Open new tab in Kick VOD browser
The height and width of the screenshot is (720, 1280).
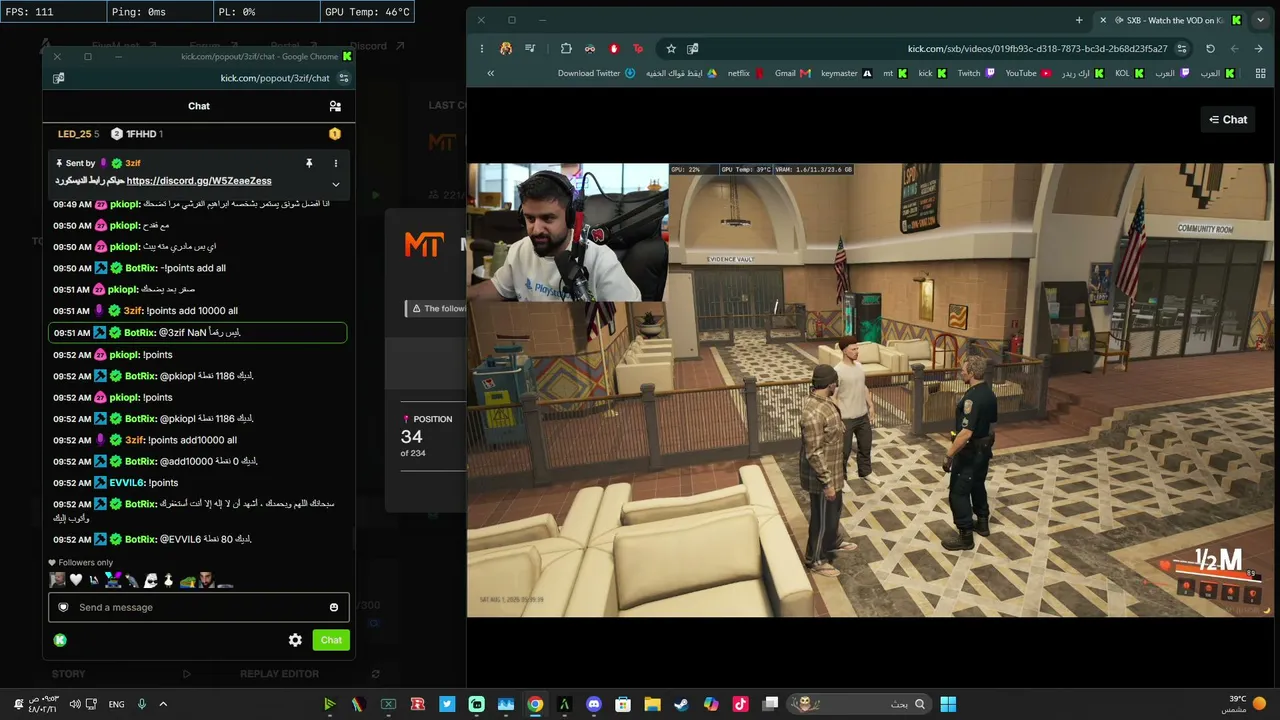click(x=1079, y=20)
